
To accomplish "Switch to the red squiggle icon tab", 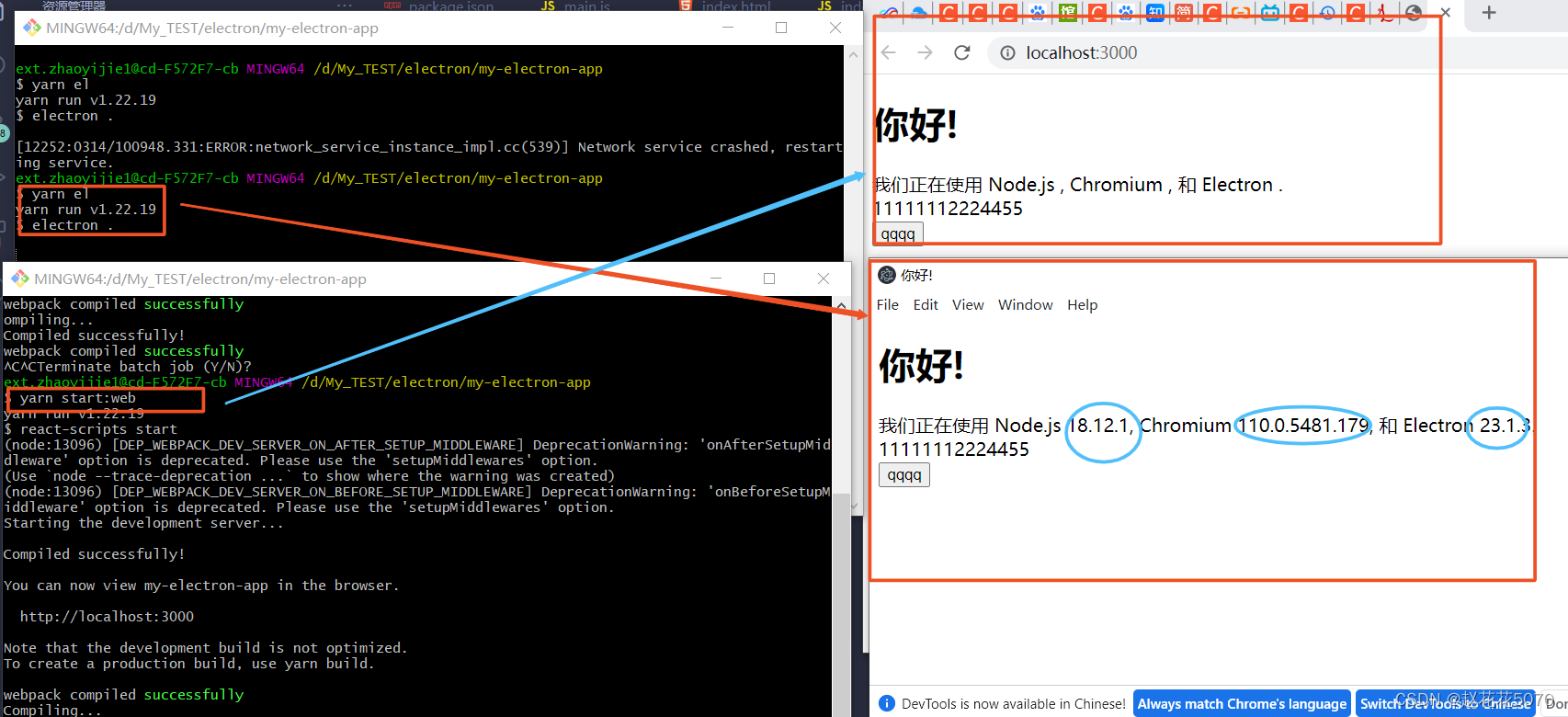I will (1385, 13).
